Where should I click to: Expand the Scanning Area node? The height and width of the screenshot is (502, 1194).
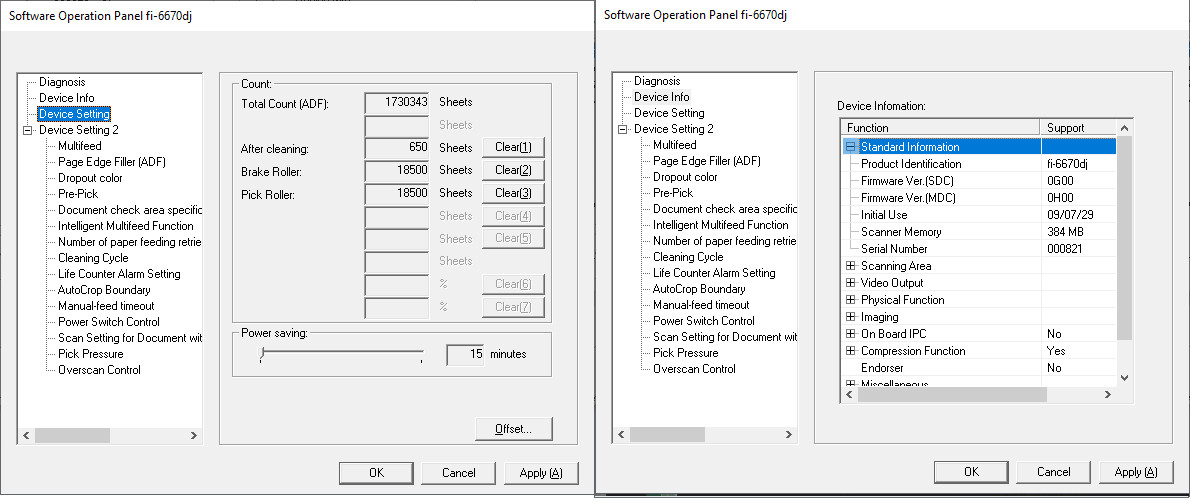[x=851, y=267]
